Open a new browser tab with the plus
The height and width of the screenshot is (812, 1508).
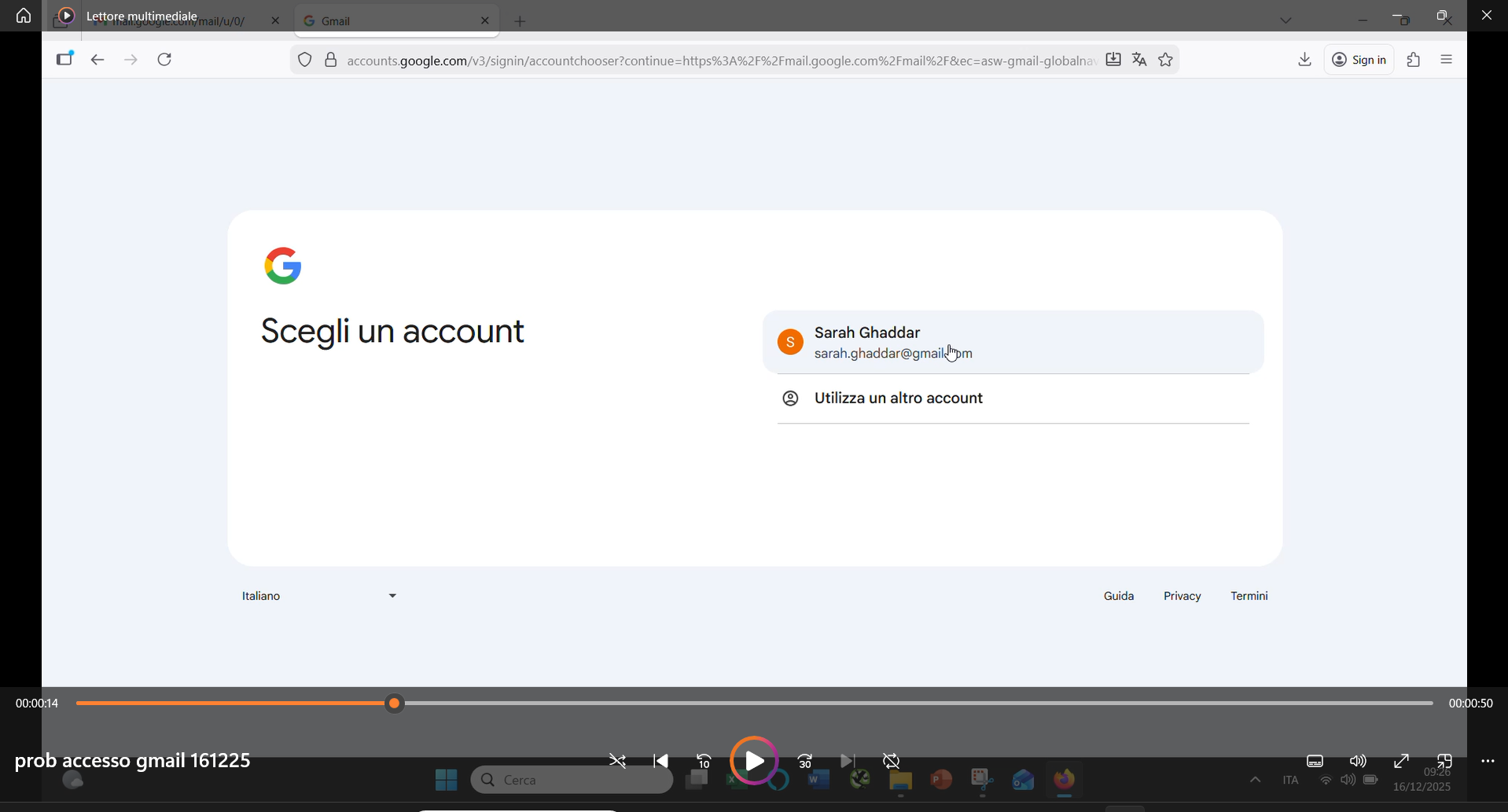coord(520,21)
